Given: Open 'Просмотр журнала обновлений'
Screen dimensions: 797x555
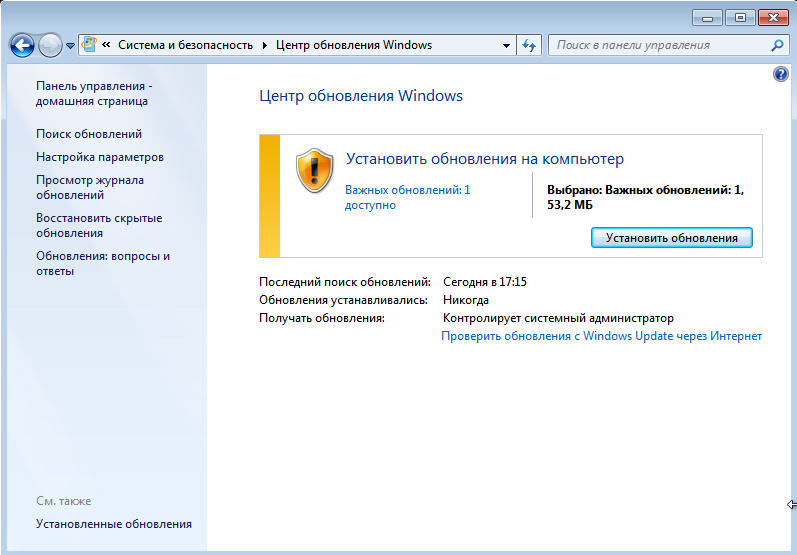Looking at the screenshot, I should pyautogui.click(x=90, y=188).
